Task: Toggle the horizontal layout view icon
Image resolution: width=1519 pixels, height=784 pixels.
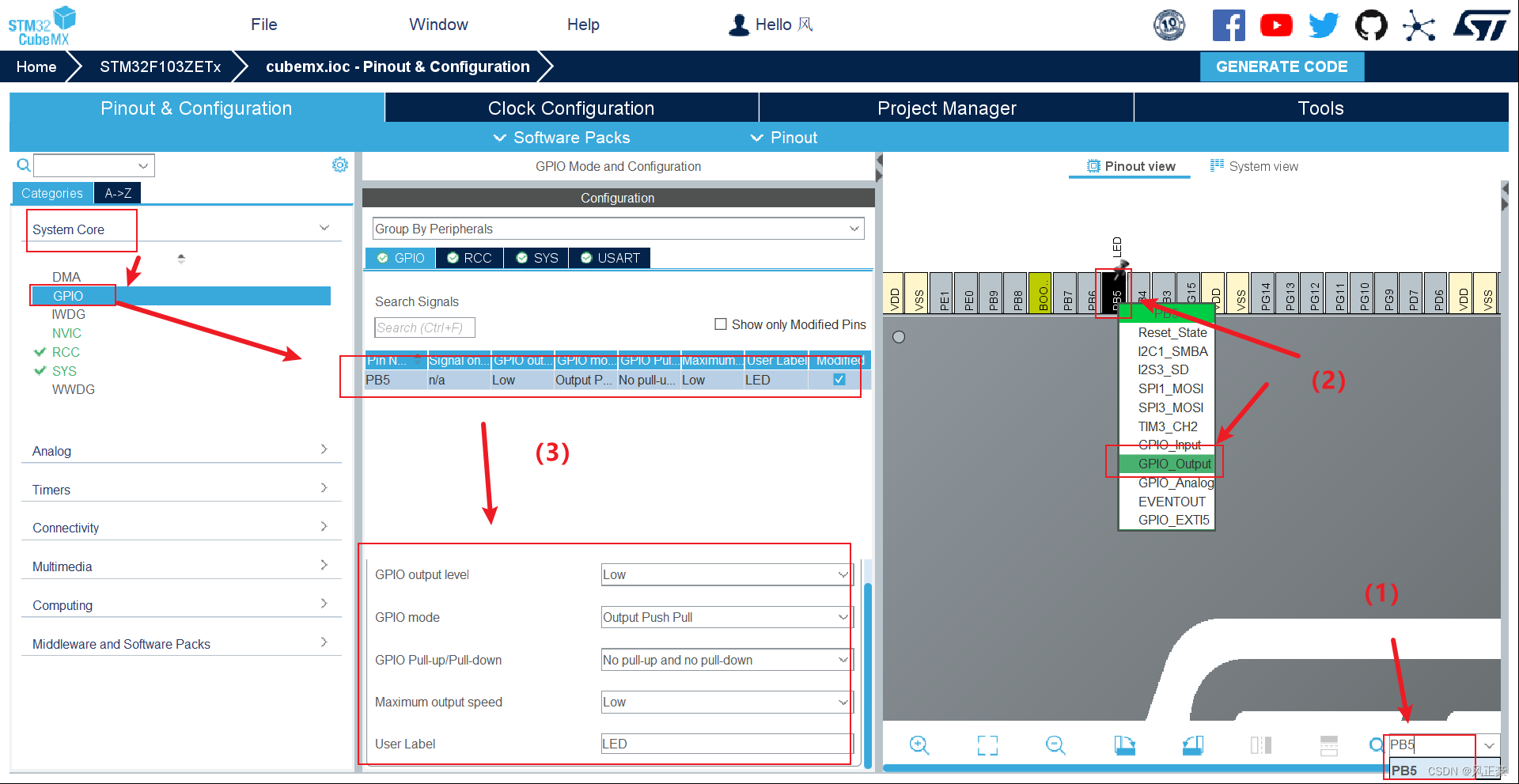Action: tap(1329, 745)
